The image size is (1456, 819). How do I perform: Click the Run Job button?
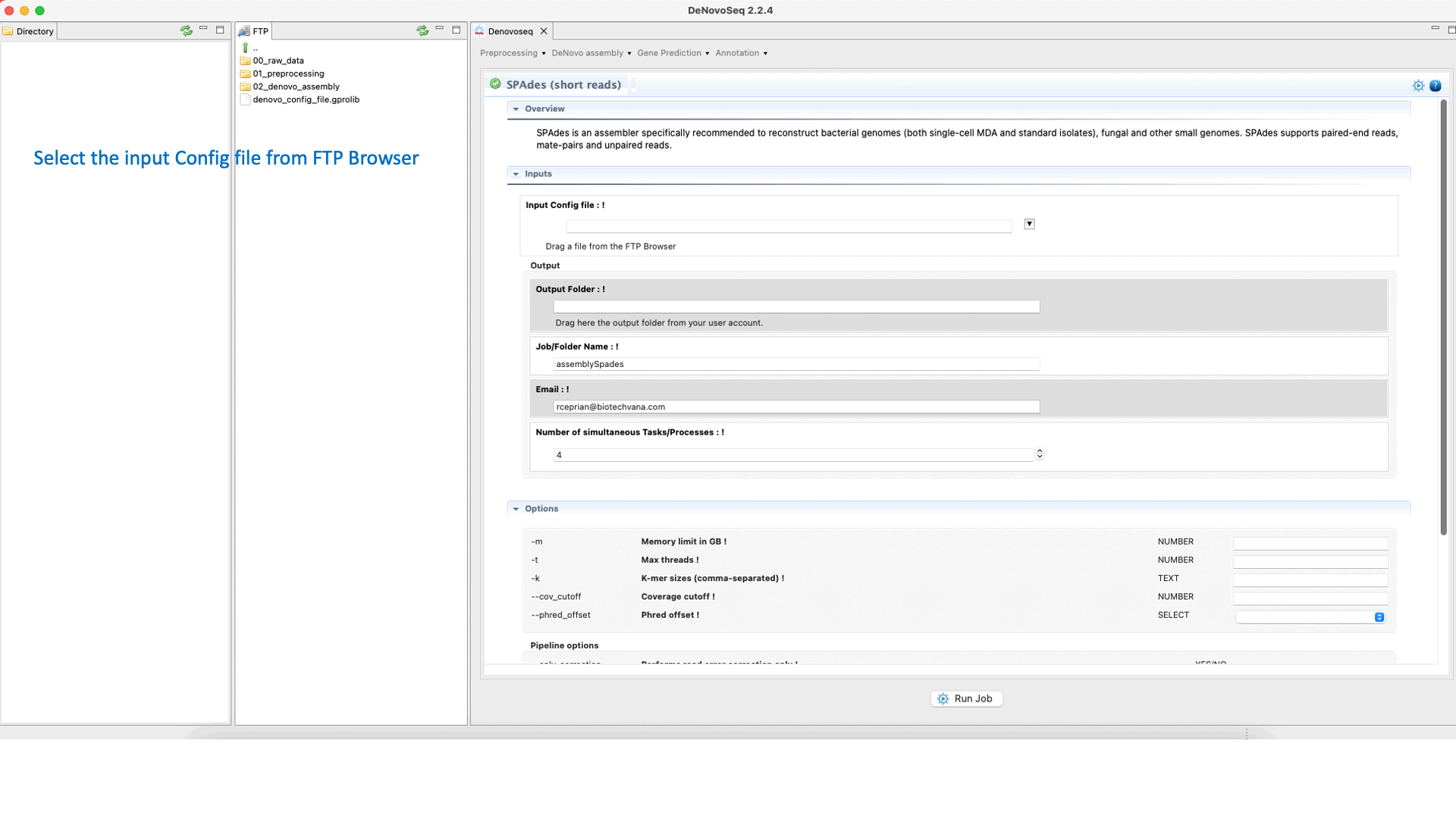pos(966,698)
